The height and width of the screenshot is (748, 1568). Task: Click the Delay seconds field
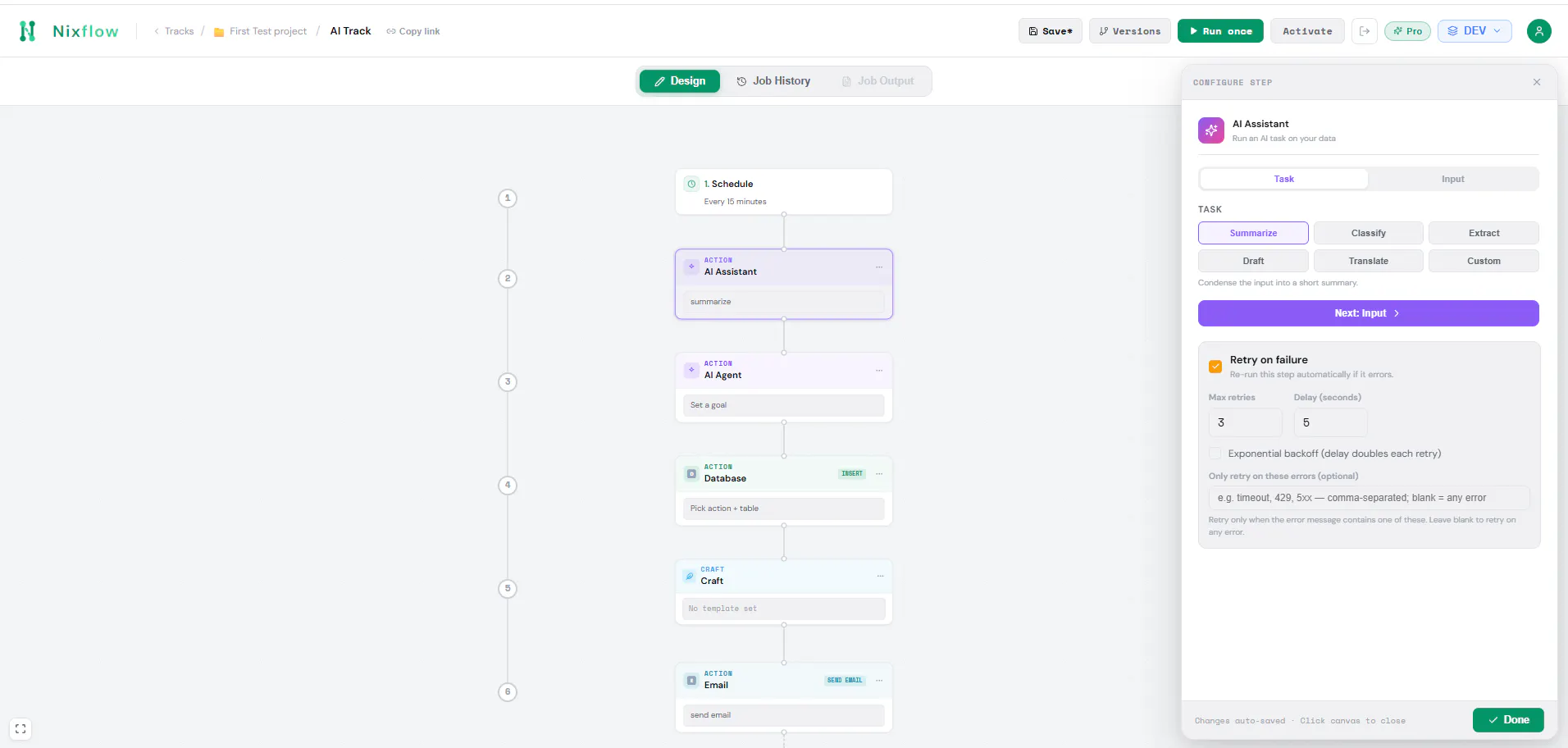tap(1330, 422)
